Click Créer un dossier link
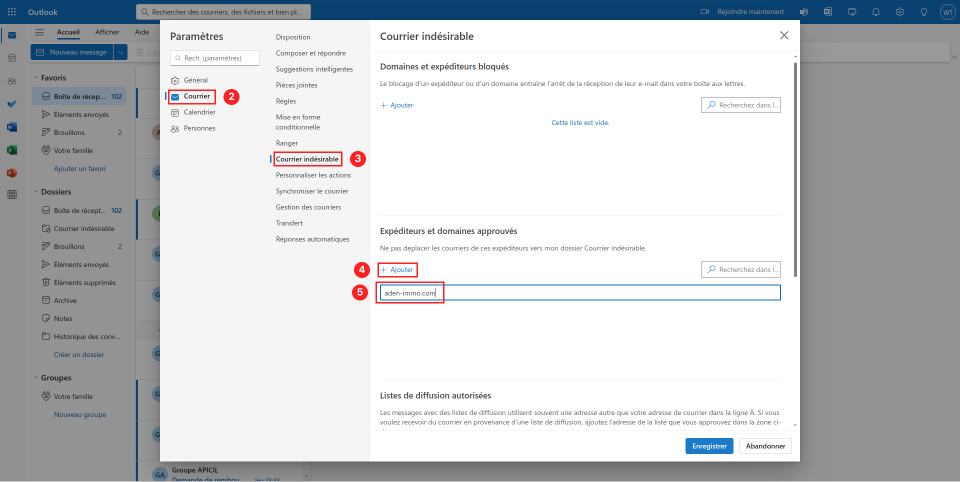 click(x=79, y=355)
